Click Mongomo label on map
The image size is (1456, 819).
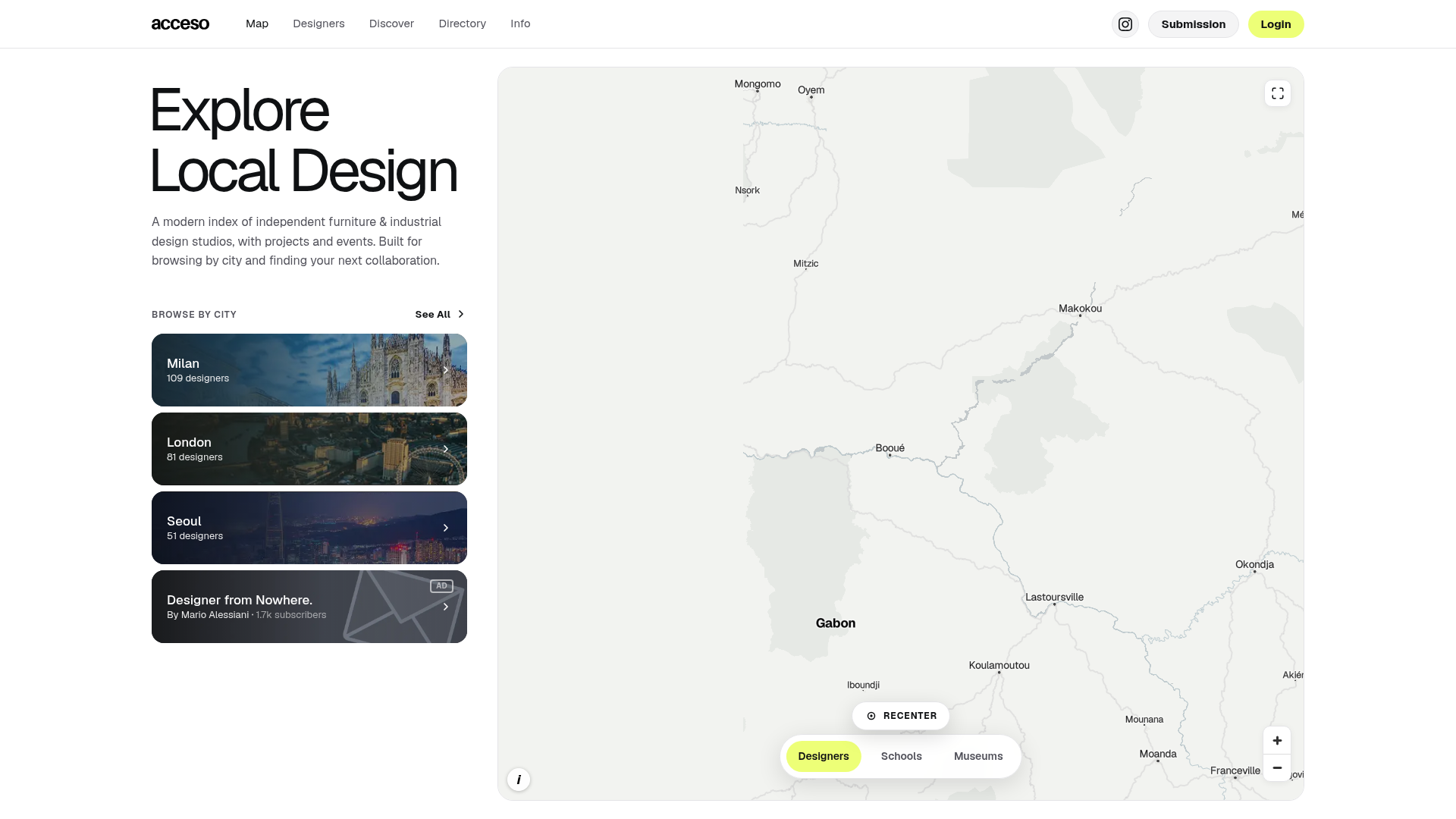tap(758, 84)
